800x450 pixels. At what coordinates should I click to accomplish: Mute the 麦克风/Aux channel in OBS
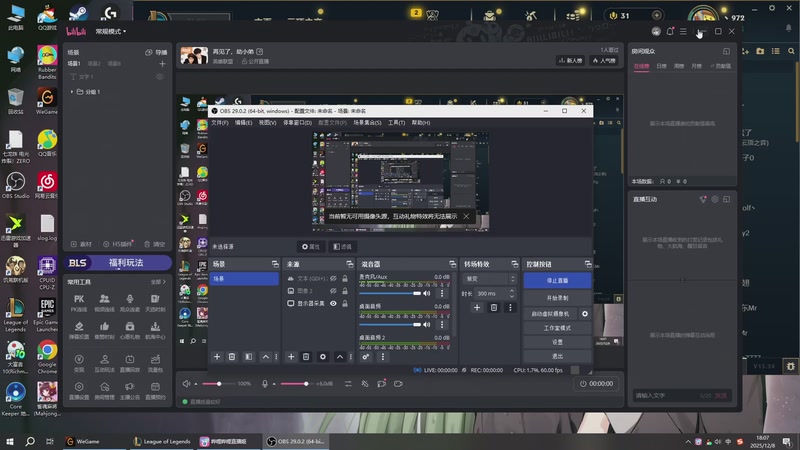[x=427, y=293]
